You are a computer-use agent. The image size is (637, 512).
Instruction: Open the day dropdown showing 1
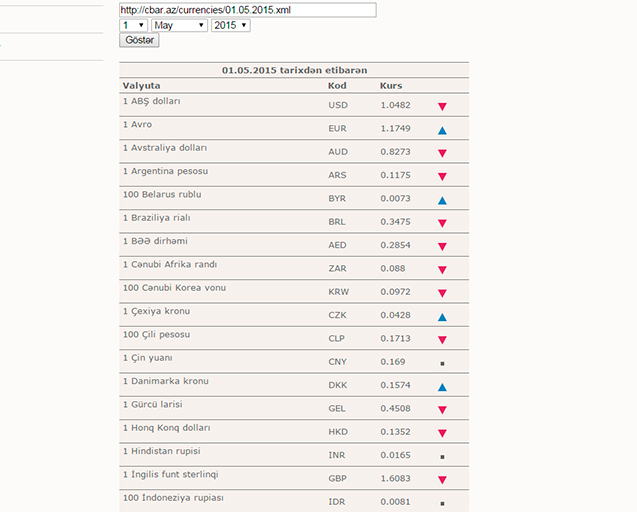click(133, 25)
